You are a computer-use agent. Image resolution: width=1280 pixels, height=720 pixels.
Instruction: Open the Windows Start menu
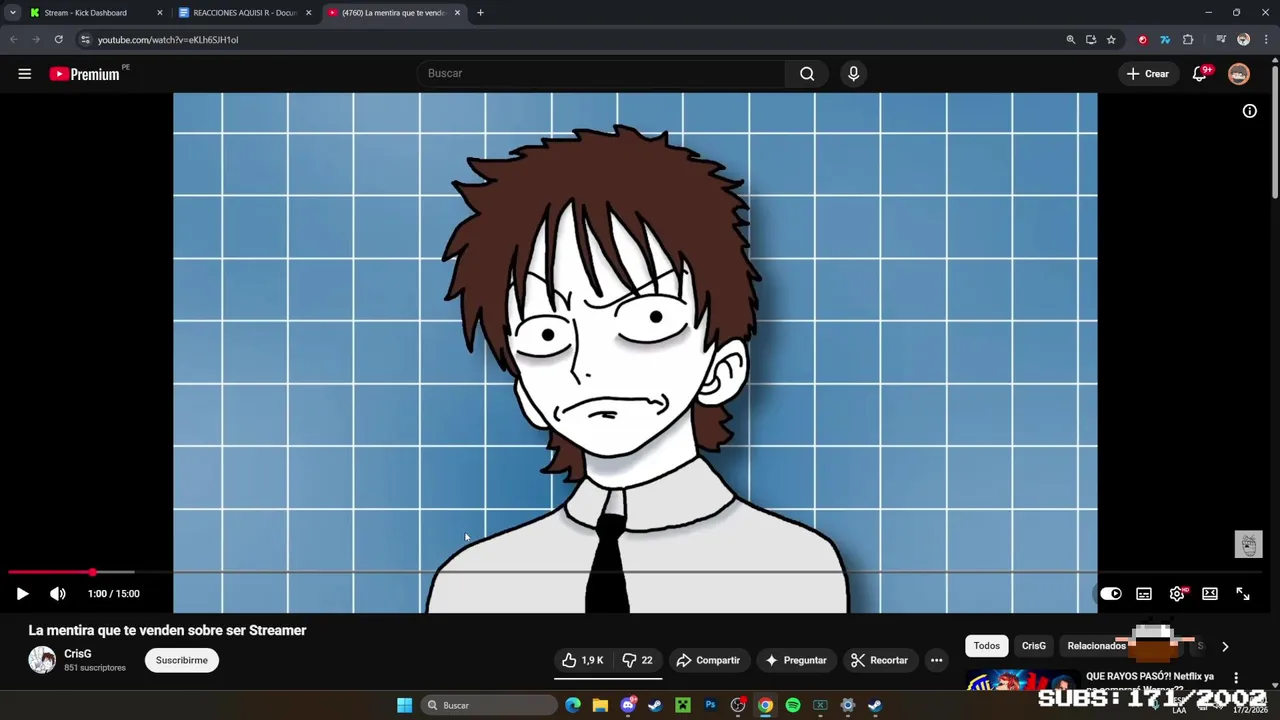pyautogui.click(x=404, y=705)
